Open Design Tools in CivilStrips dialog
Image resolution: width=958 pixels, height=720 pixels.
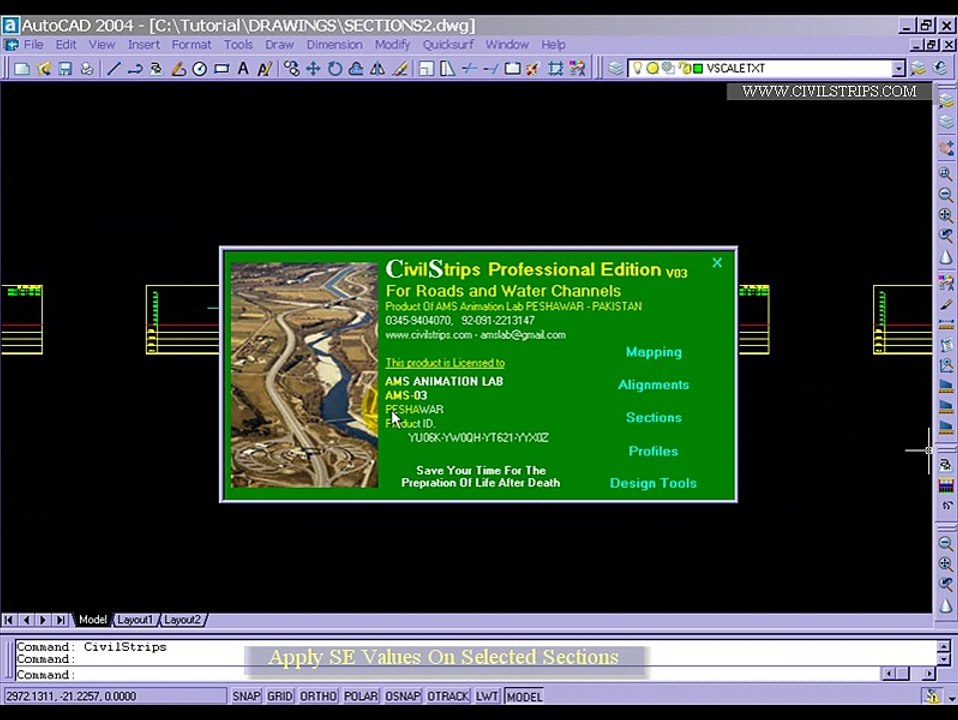point(653,483)
